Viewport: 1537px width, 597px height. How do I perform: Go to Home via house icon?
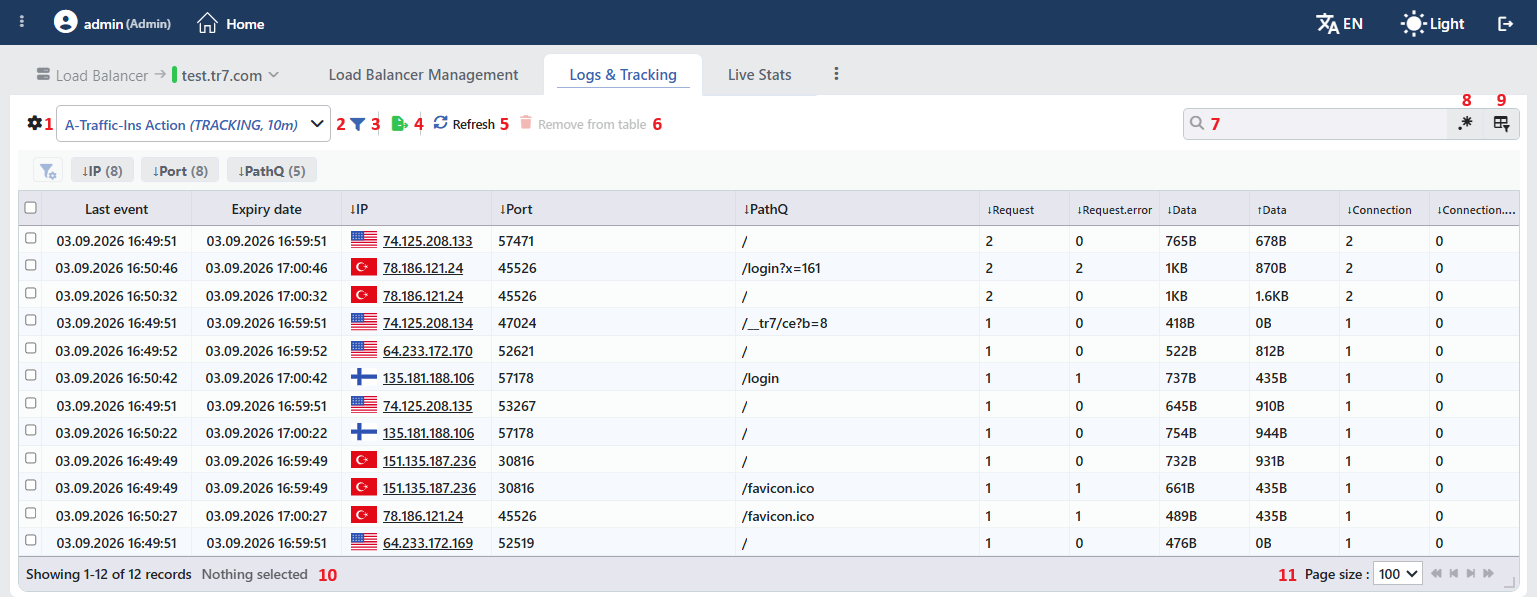[207, 22]
